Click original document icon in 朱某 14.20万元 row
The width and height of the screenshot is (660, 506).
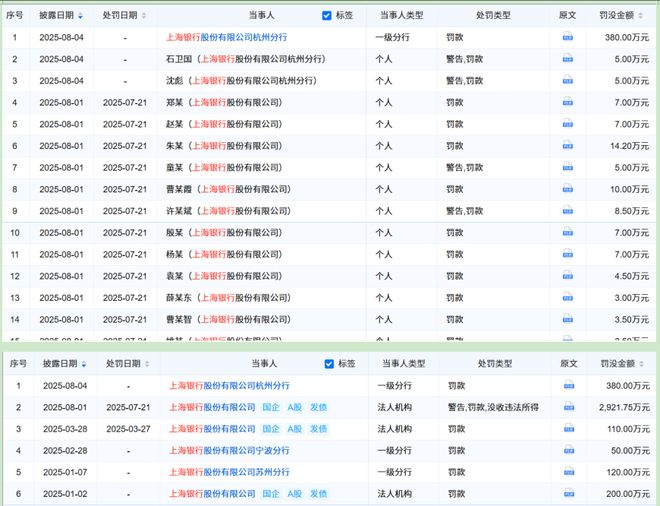coord(568,146)
